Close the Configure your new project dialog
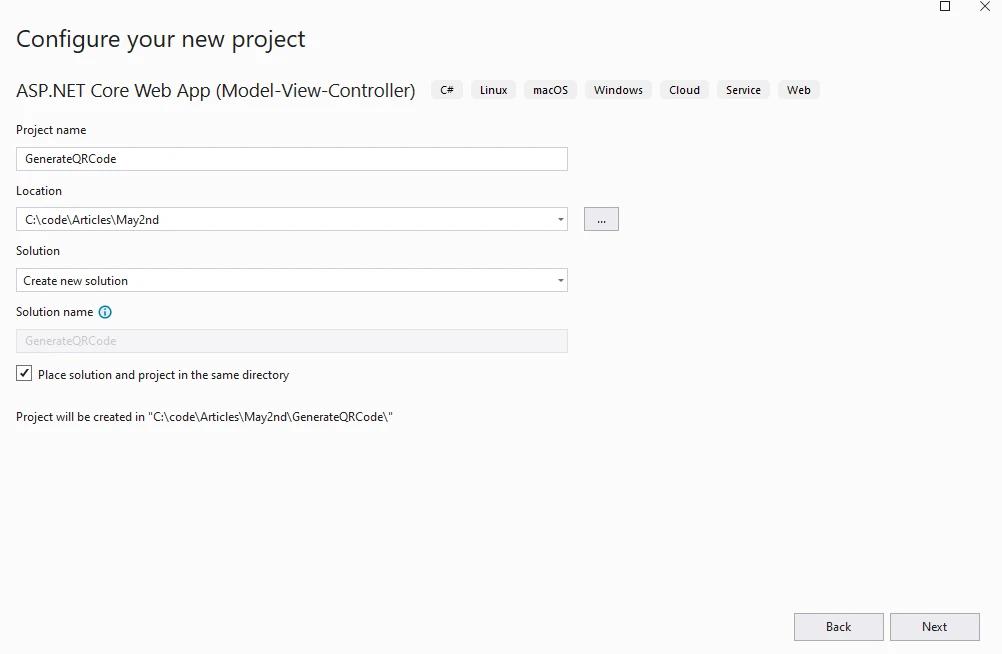Screen dimensions: 1002x654 tap(984, 6)
